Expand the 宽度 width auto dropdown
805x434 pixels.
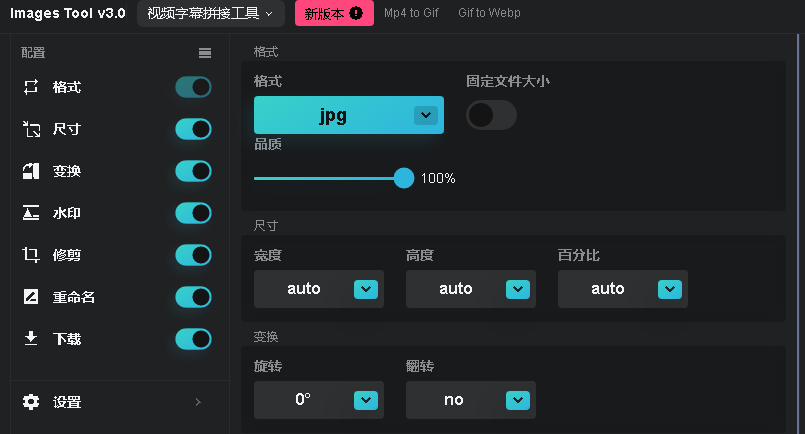[x=318, y=289]
